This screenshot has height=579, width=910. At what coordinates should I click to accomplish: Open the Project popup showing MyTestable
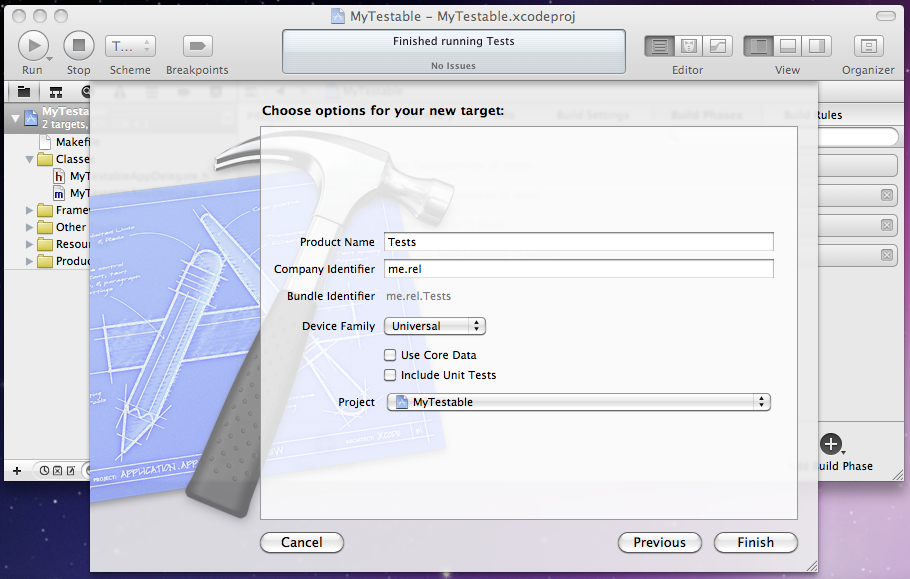(x=579, y=402)
